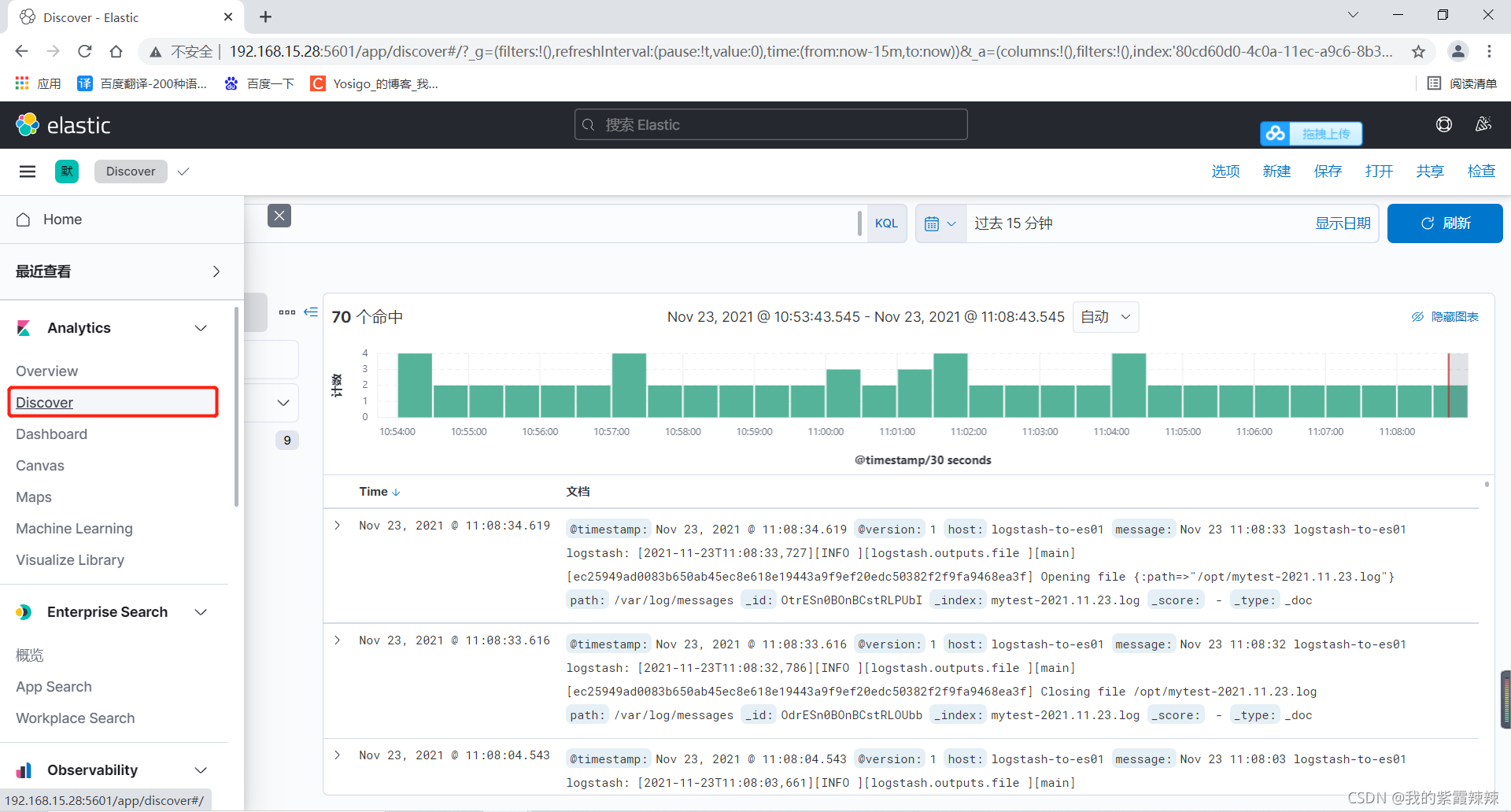Click Show dates (显示日期) link
Screen dimensions: 1511x812
tap(1343, 223)
